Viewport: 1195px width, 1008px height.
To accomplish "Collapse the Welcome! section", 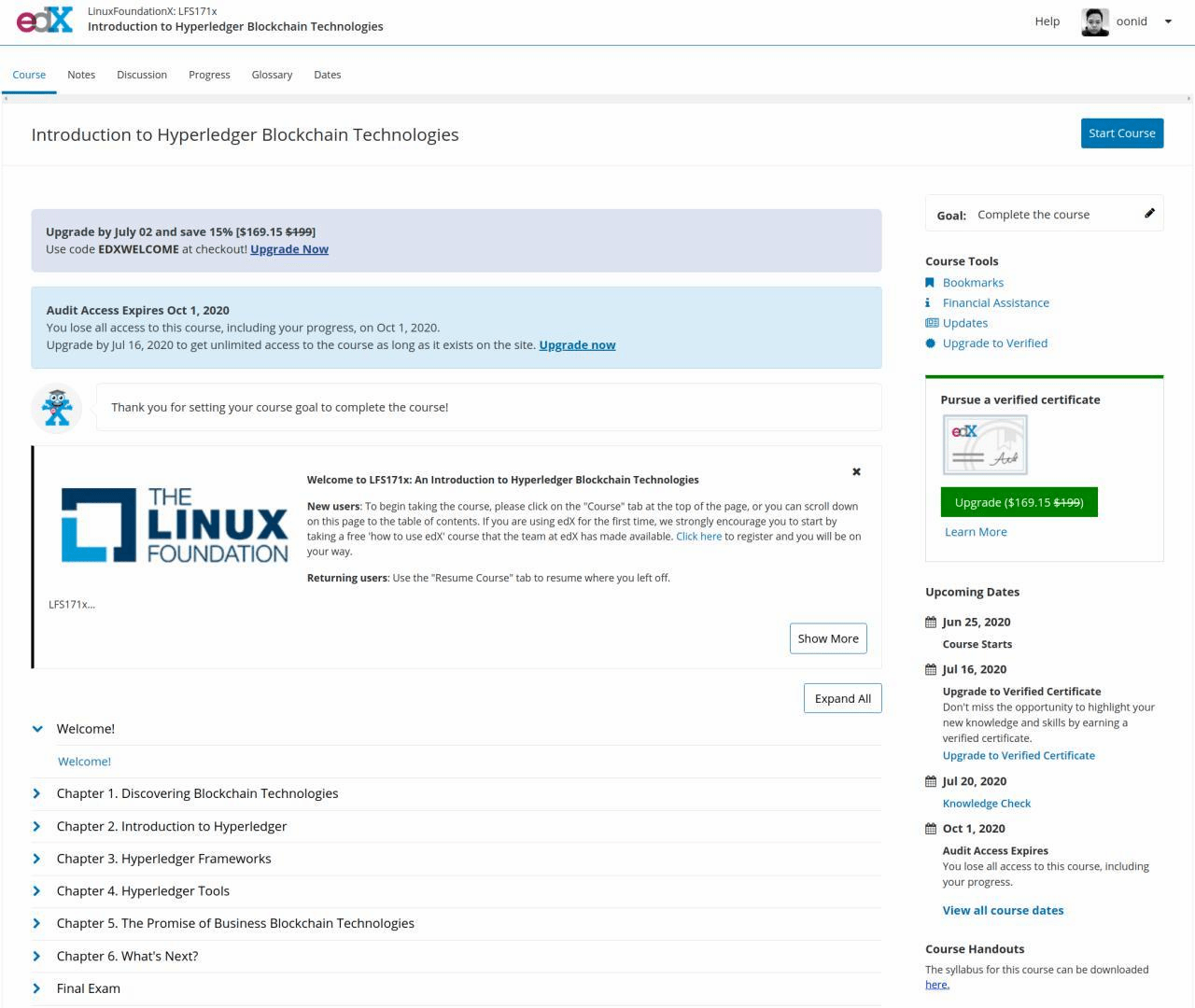I will coord(37,729).
